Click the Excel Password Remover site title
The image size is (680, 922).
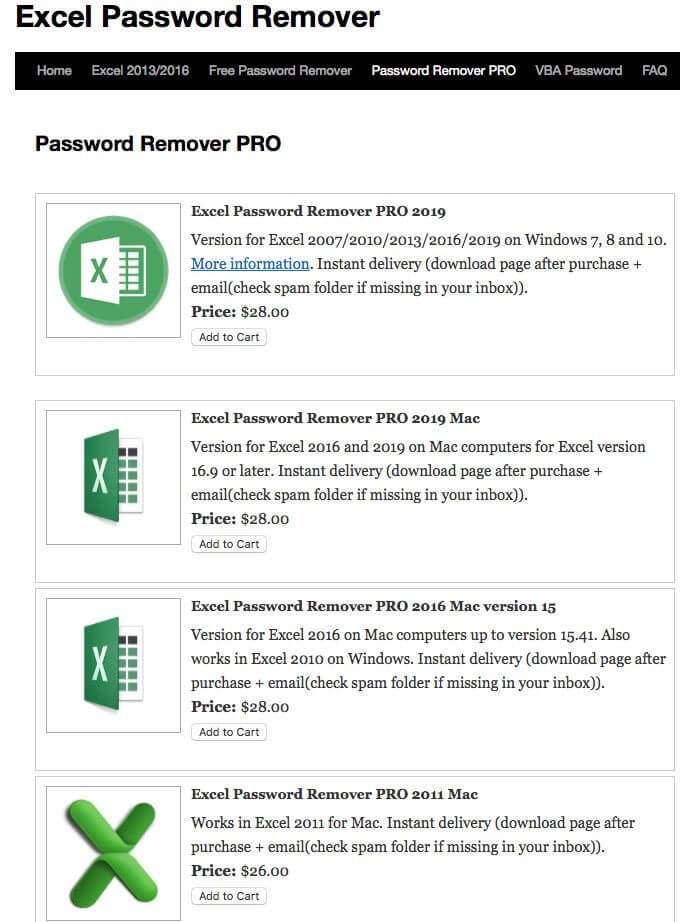pyautogui.click(x=198, y=17)
